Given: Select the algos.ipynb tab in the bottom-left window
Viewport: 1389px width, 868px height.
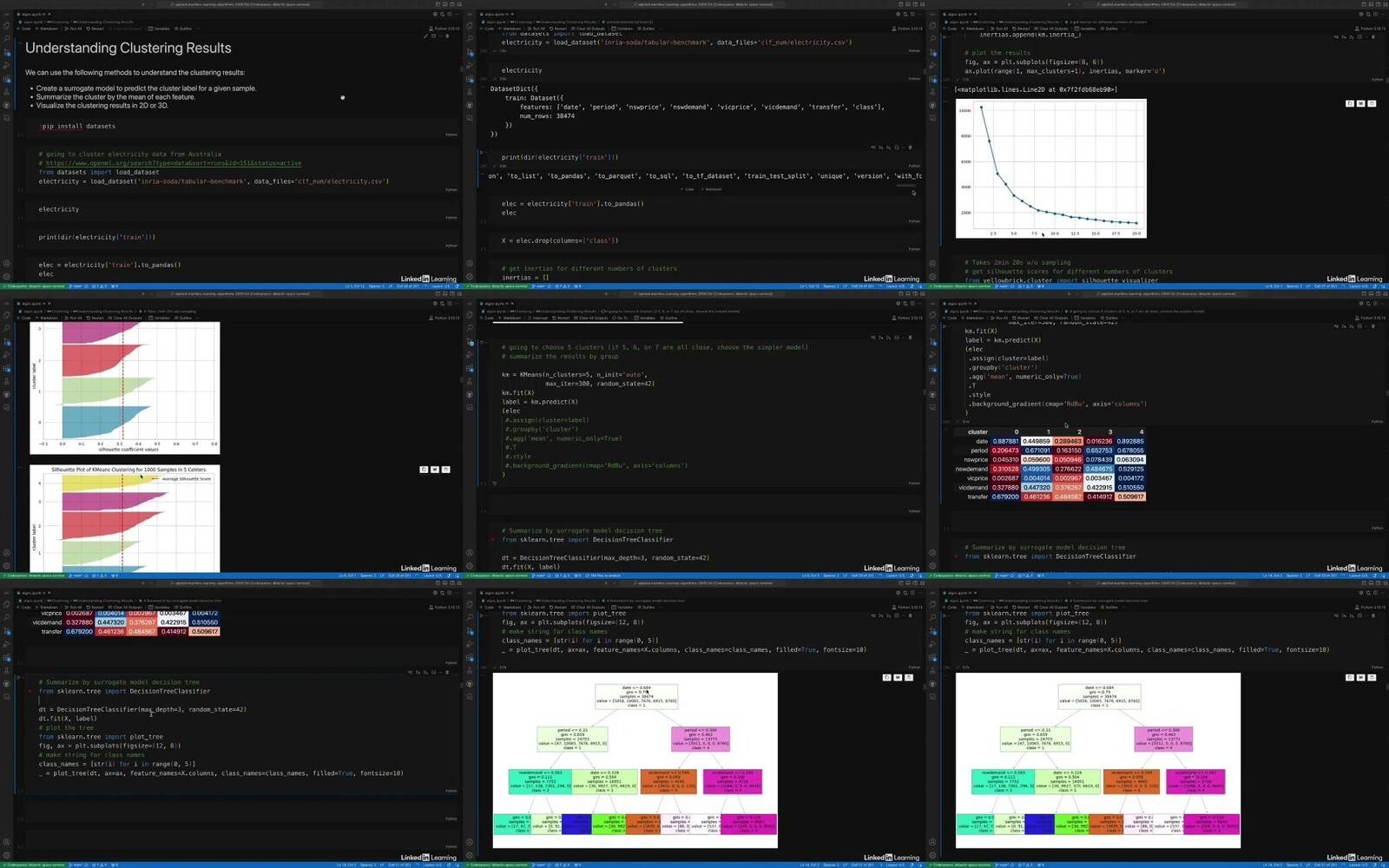Looking at the screenshot, I should [x=34, y=593].
